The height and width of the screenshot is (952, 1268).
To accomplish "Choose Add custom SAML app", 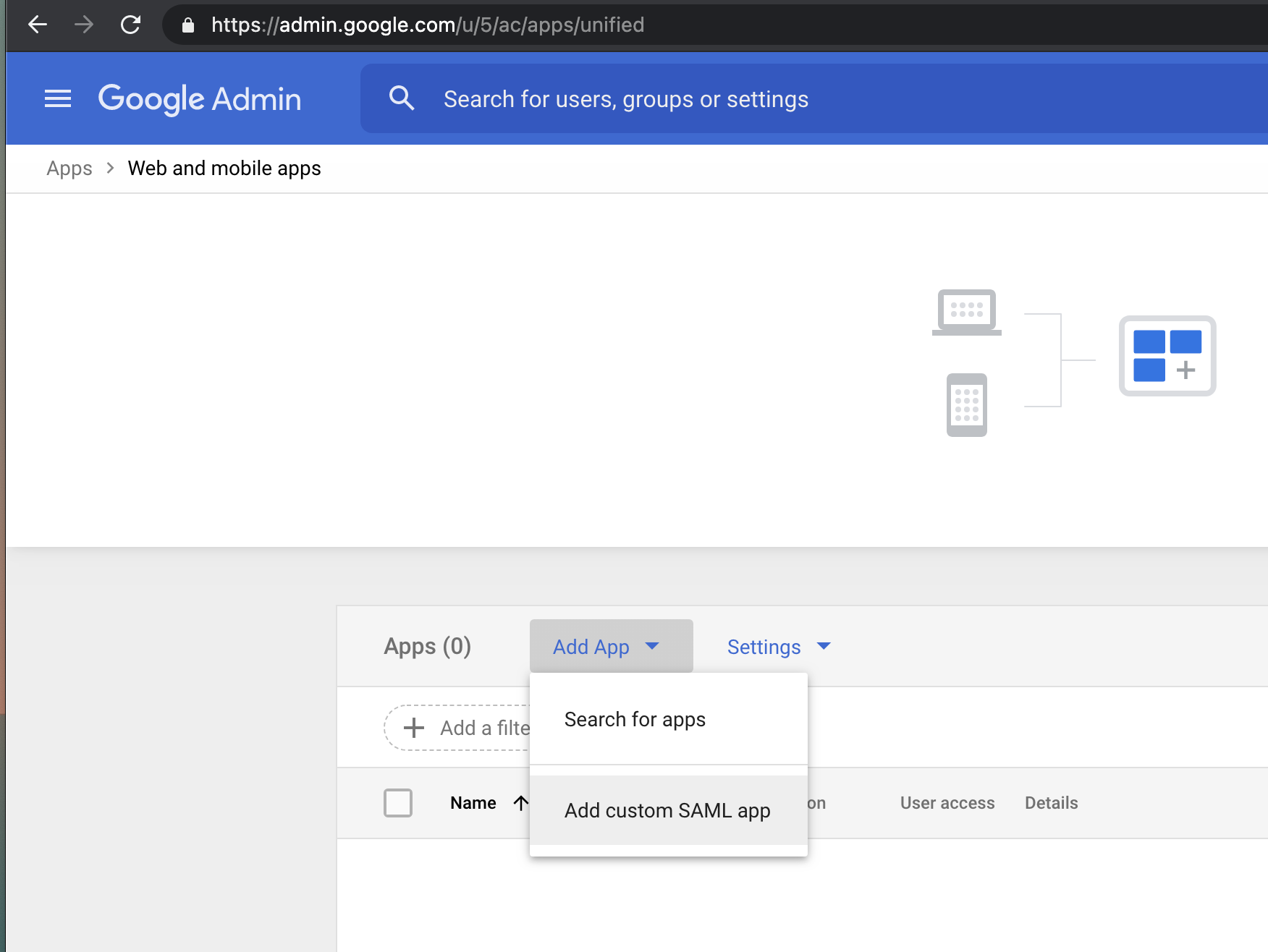I will 667,810.
